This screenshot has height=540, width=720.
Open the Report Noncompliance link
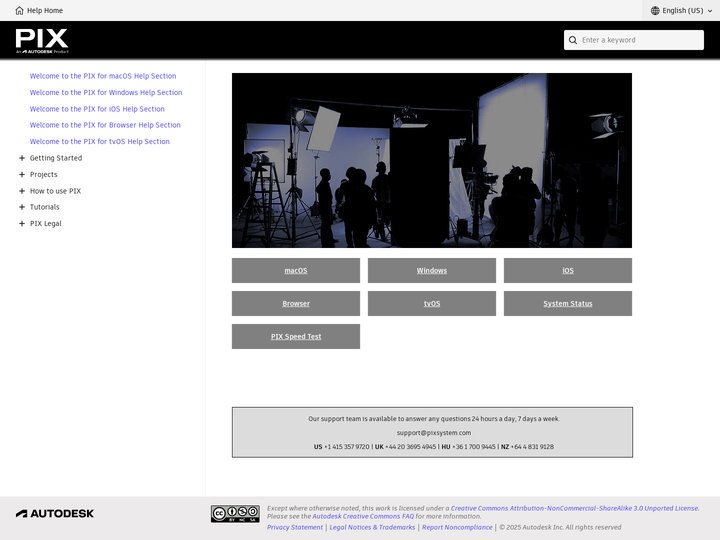click(x=457, y=527)
